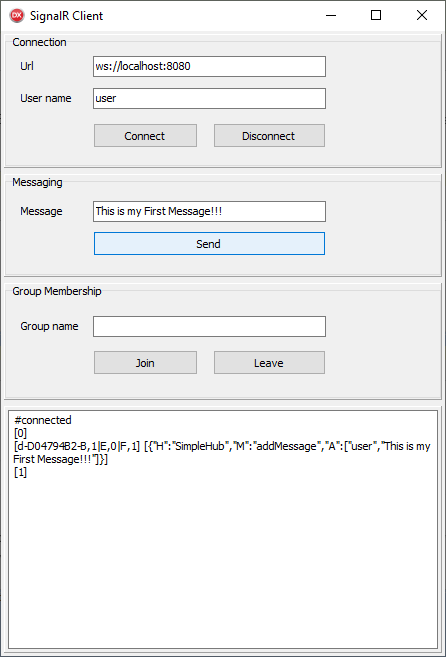The height and width of the screenshot is (657, 446).
Task: Focus the empty Group name field
Action: (209, 326)
